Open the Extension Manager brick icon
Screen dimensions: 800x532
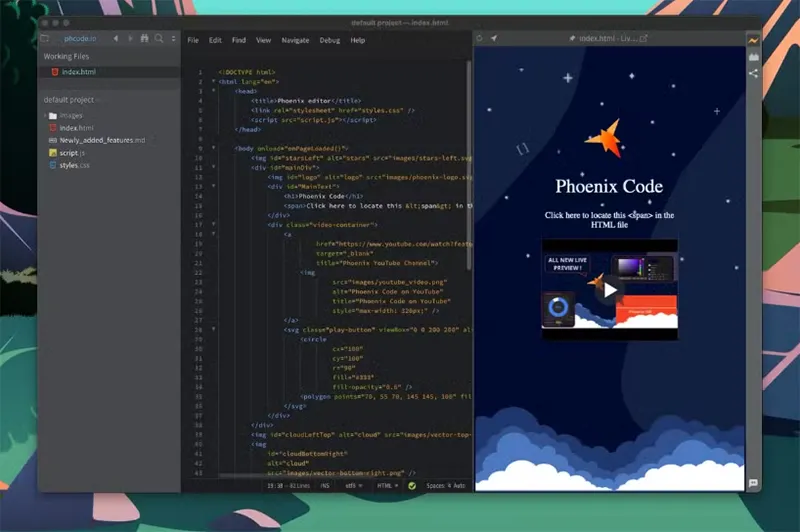point(753,57)
